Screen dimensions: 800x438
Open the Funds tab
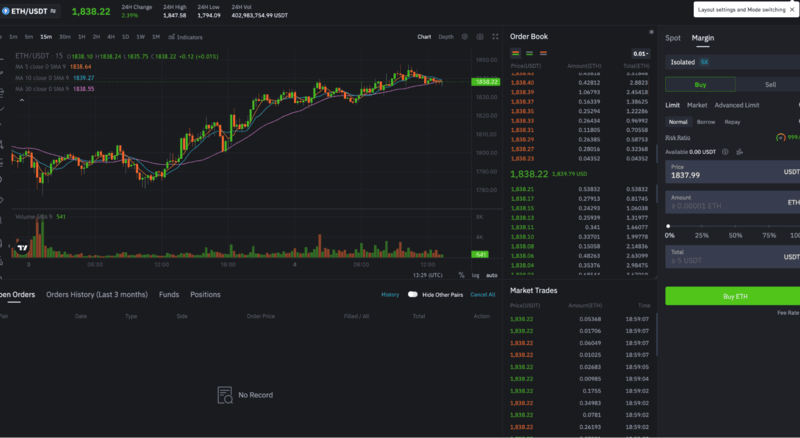click(x=169, y=295)
